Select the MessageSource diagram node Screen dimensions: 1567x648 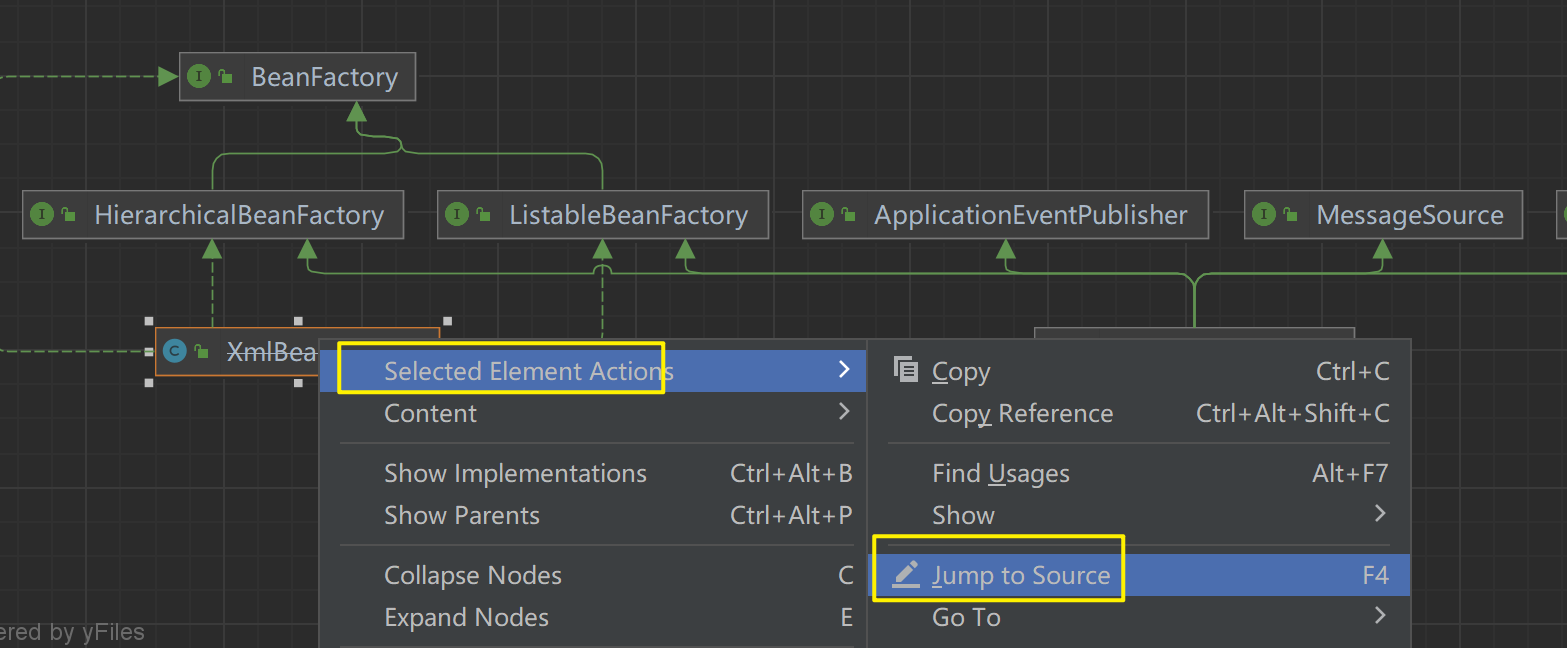(1409, 215)
